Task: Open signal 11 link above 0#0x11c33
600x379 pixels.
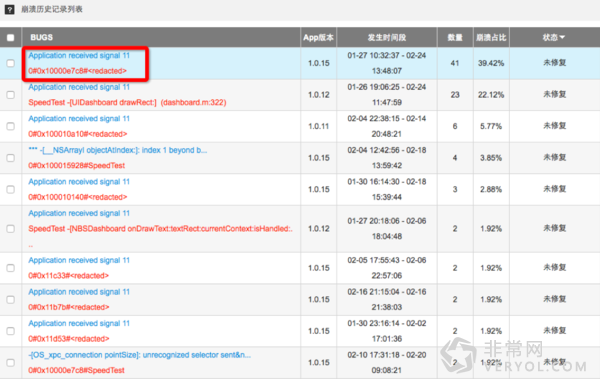Action: (x=79, y=260)
